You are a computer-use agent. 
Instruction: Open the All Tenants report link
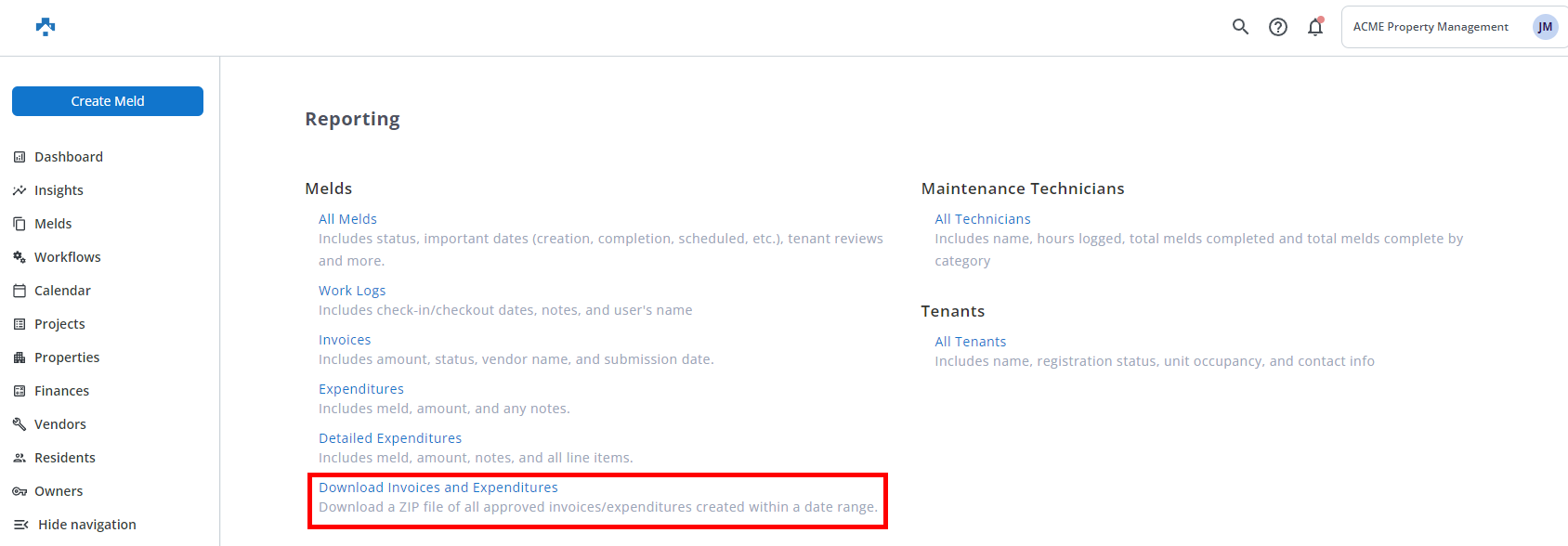(970, 342)
